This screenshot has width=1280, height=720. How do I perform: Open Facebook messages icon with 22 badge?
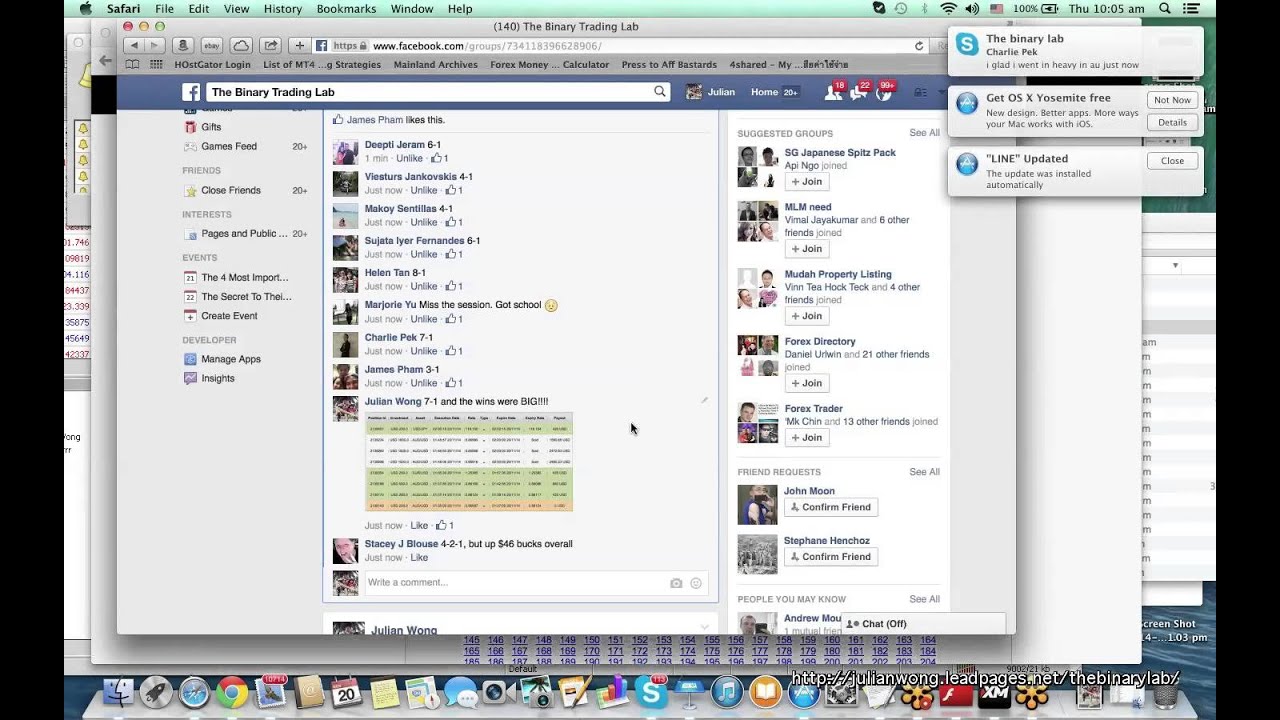pos(858,92)
